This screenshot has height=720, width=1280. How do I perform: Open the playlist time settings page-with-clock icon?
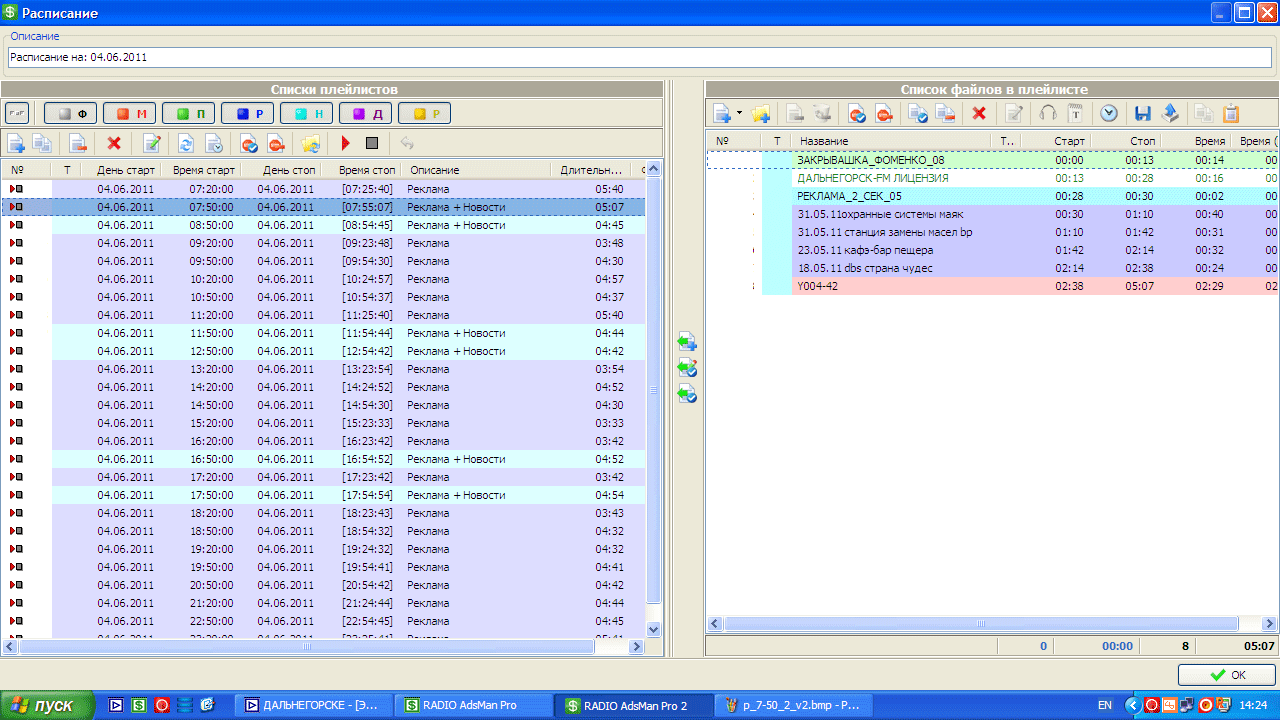tap(213, 143)
